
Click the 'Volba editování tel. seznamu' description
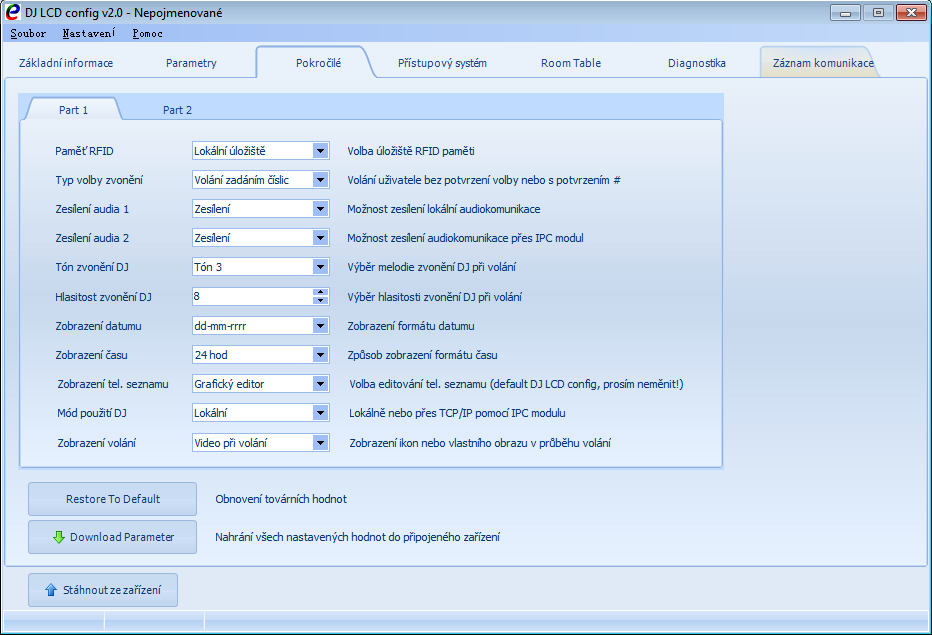click(517, 384)
